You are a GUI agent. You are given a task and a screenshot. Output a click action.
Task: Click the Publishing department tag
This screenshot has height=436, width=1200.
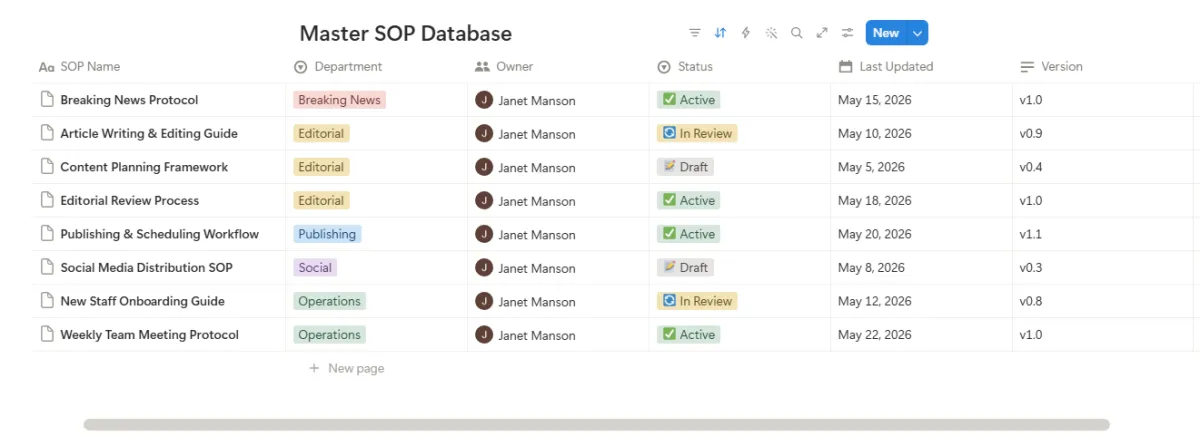click(327, 234)
